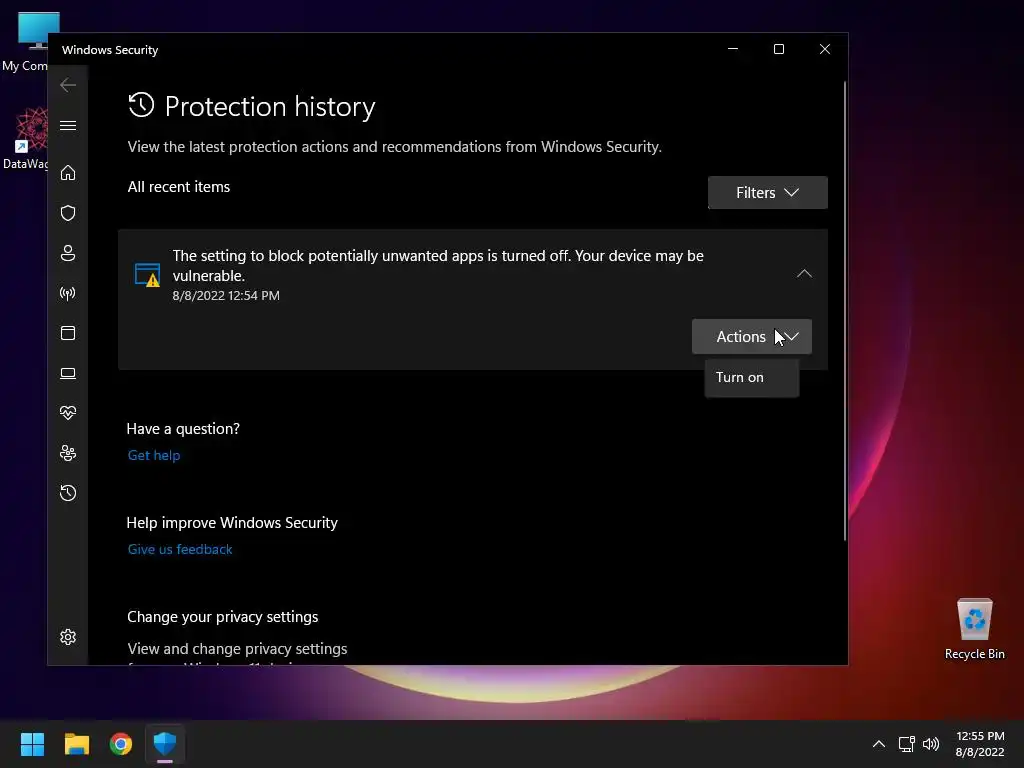Follow the Get help link
The height and width of the screenshot is (768, 1024).
point(153,455)
